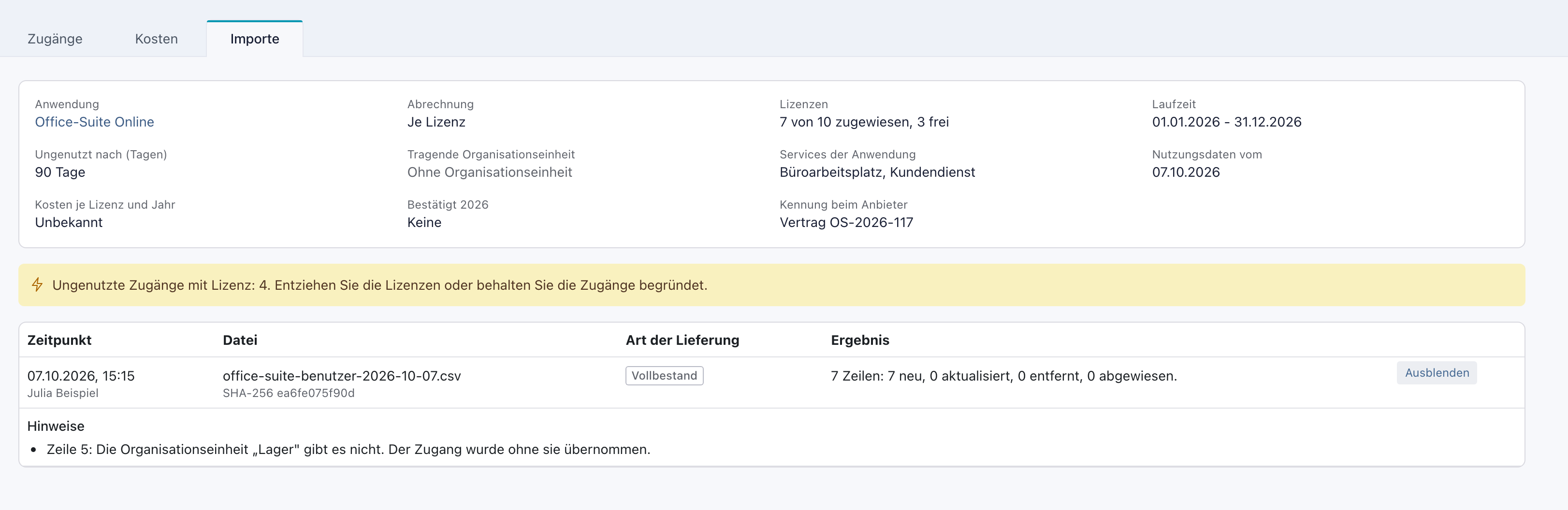Click 'Ohne Organisationseinheit' value
Screen dimensions: 1568x510
point(489,172)
